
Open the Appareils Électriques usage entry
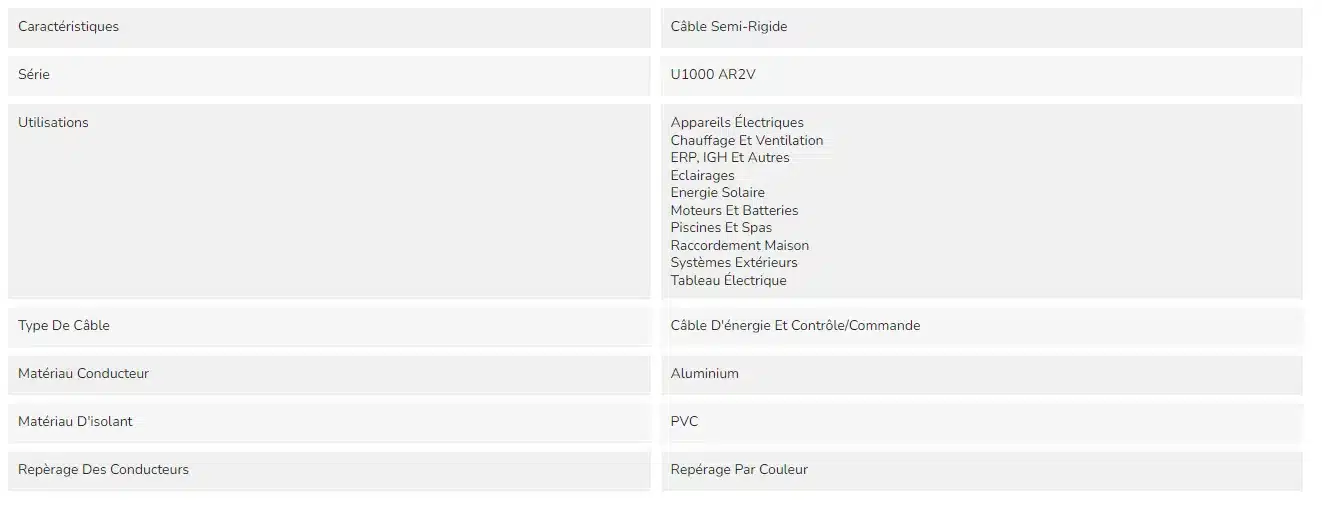click(x=737, y=123)
